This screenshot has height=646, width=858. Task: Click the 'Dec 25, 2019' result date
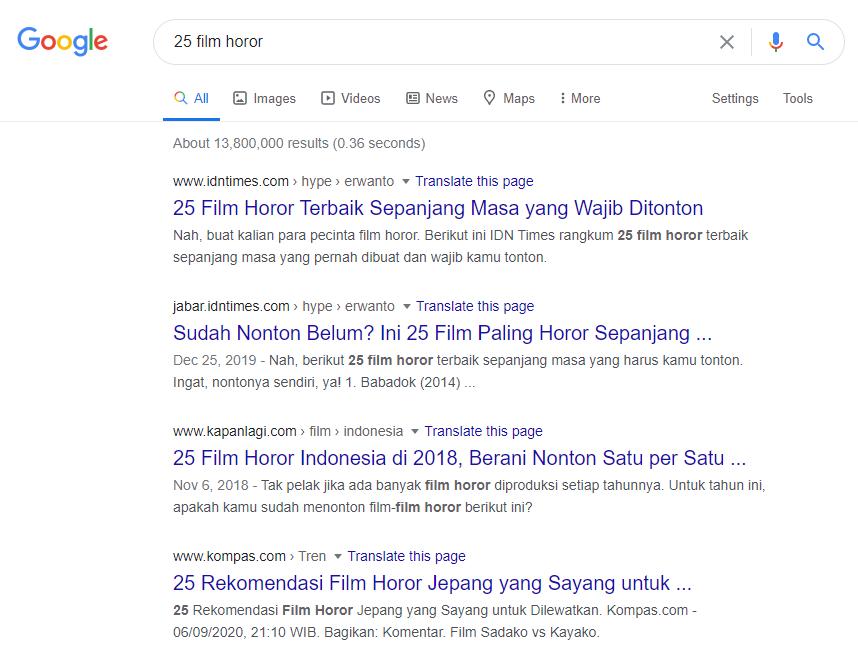click(x=214, y=360)
